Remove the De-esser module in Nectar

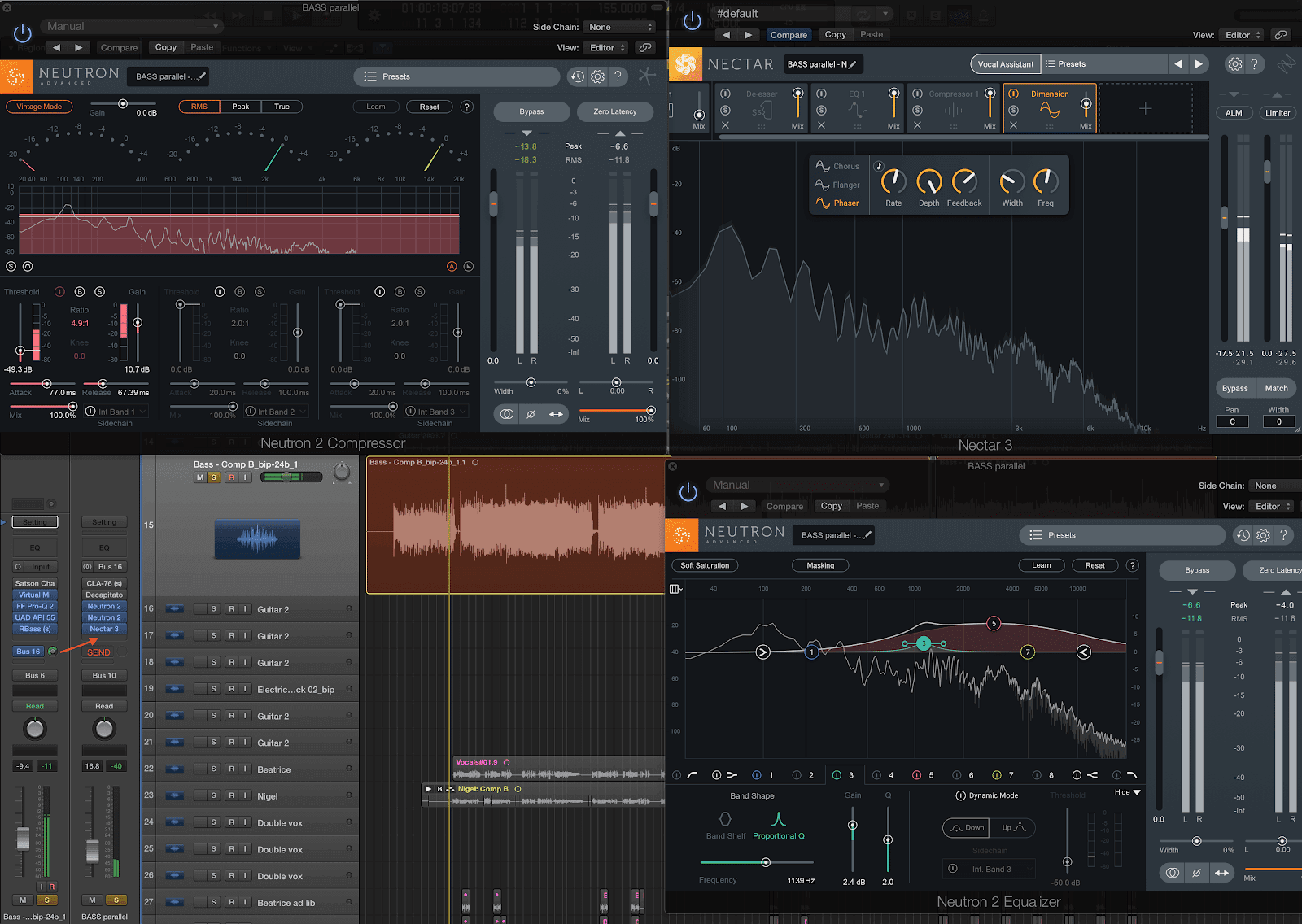click(x=725, y=125)
